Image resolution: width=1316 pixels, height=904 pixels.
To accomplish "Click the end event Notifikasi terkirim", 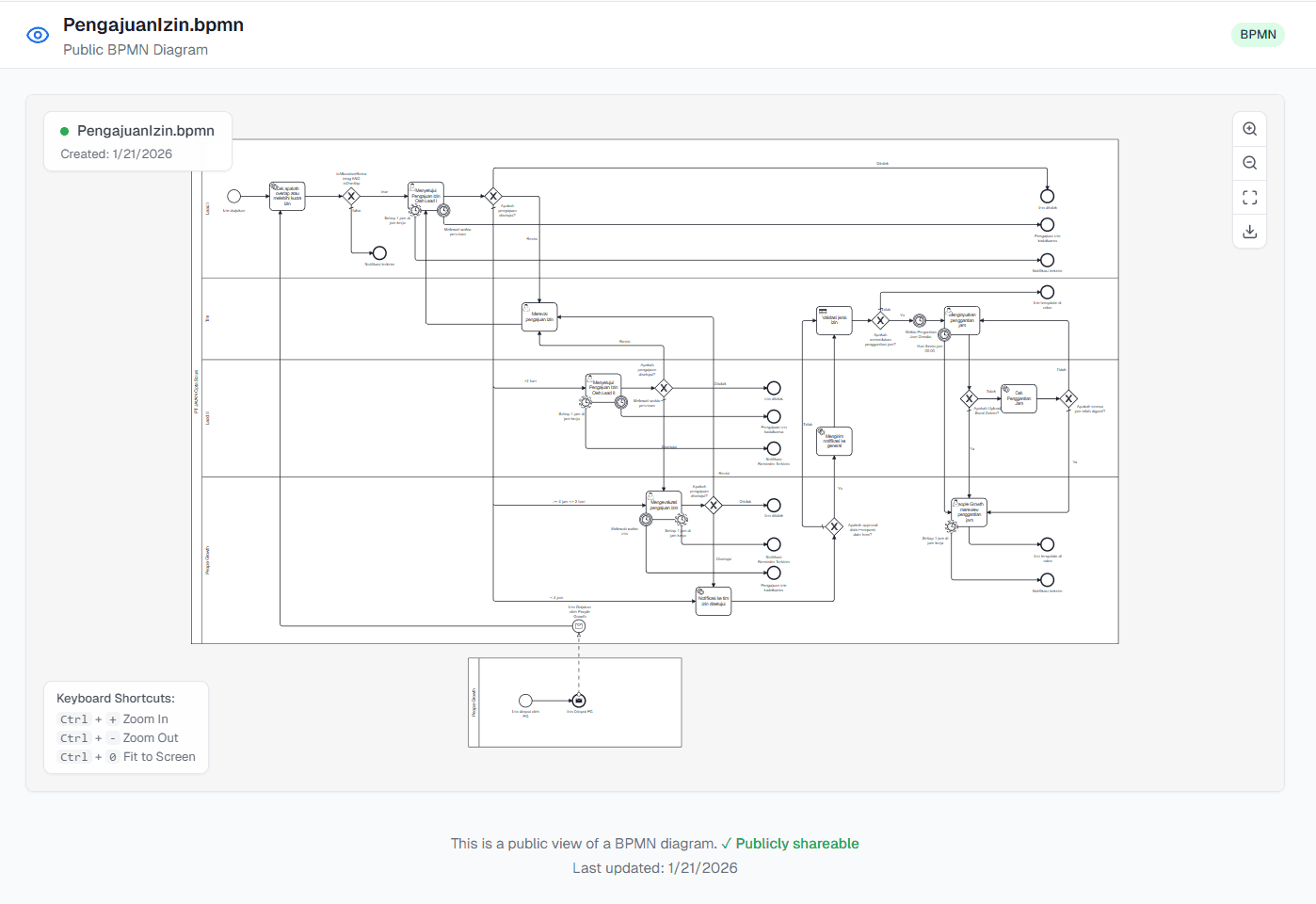I will (378, 252).
